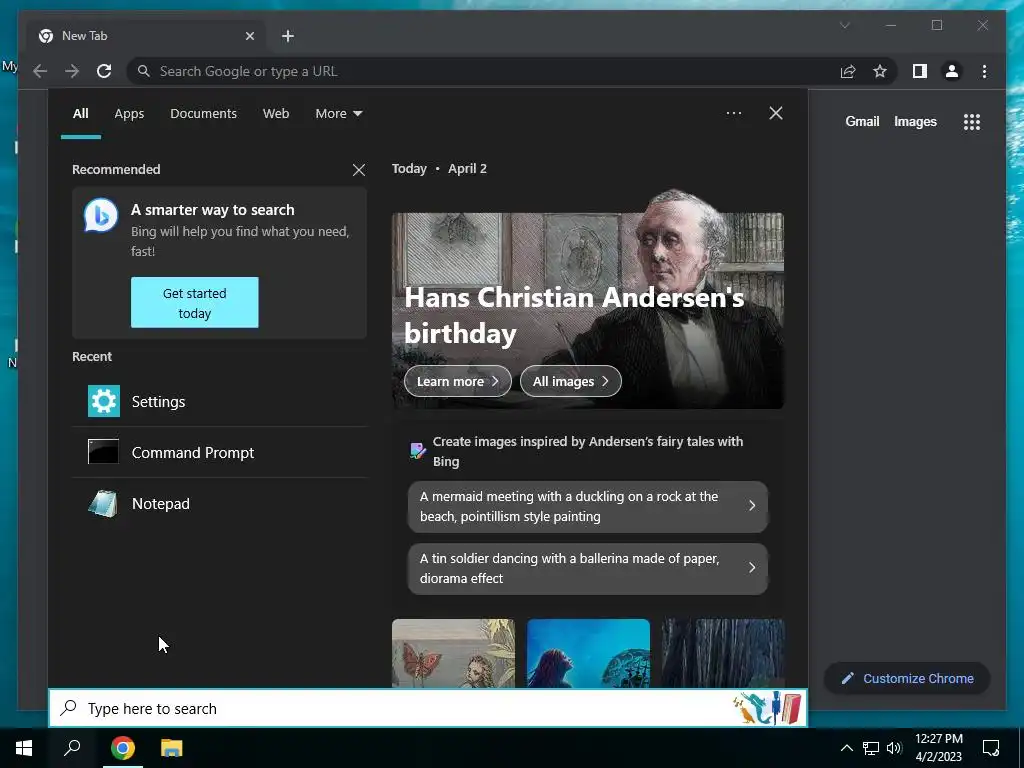Select the mermaid meeting duckling image prompt
This screenshot has height=768, width=1024.
click(588, 506)
